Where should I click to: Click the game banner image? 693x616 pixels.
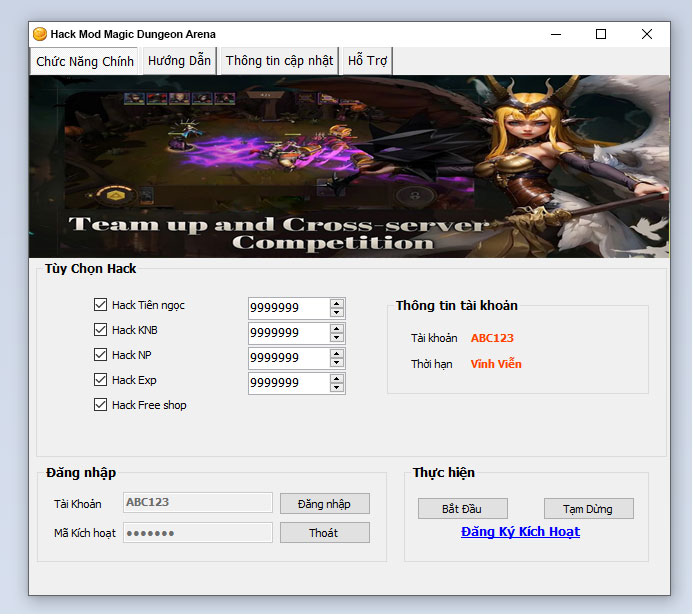click(x=349, y=167)
